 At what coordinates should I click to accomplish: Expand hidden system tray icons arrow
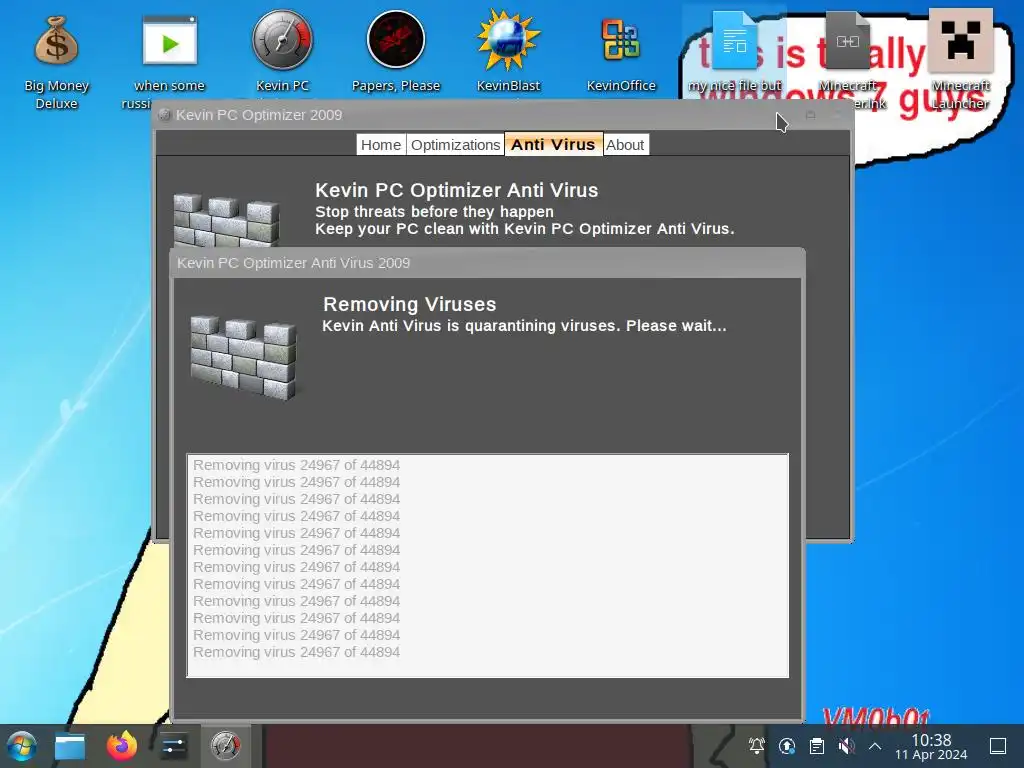(x=875, y=746)
